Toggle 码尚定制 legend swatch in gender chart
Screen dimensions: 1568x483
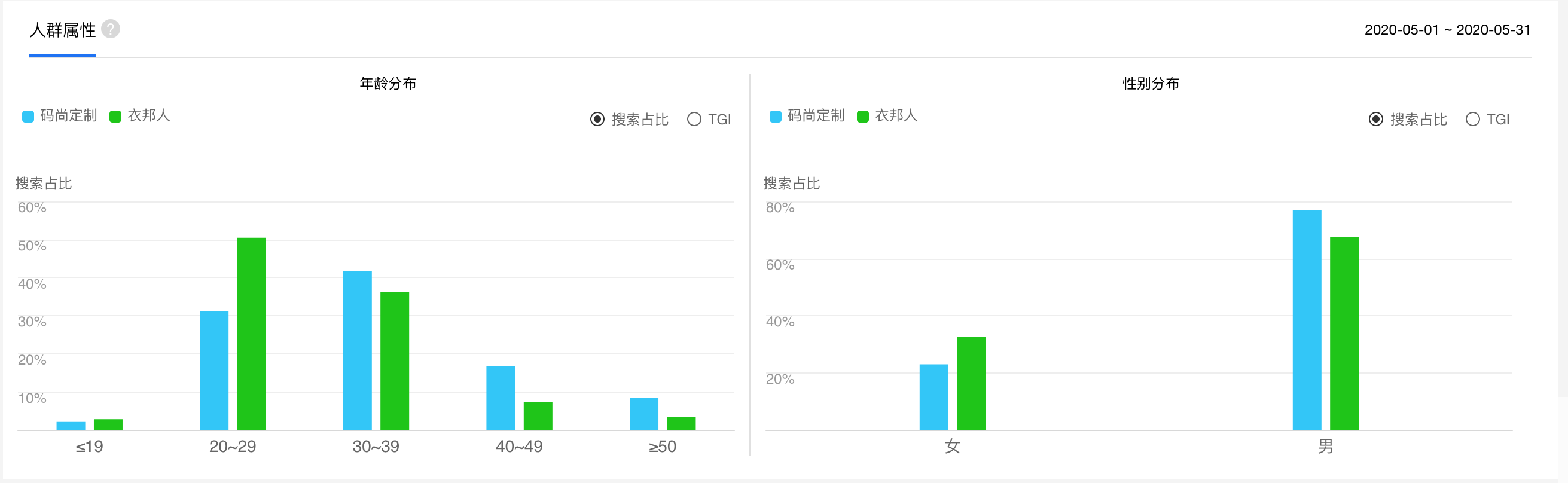pyautogui.click(x=775, y=116)
